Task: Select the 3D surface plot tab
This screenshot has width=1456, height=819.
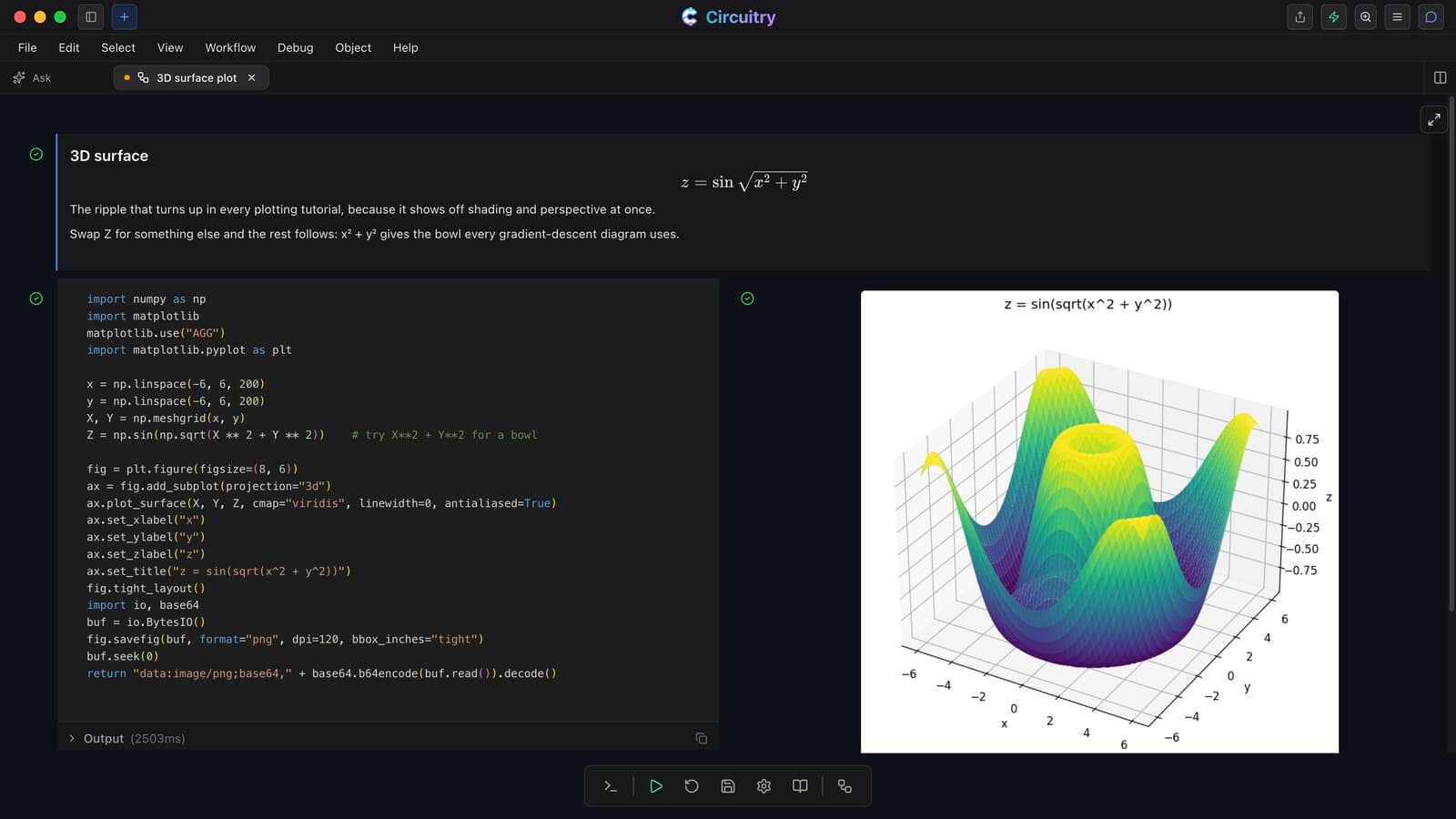Action: tap(191, 77)
